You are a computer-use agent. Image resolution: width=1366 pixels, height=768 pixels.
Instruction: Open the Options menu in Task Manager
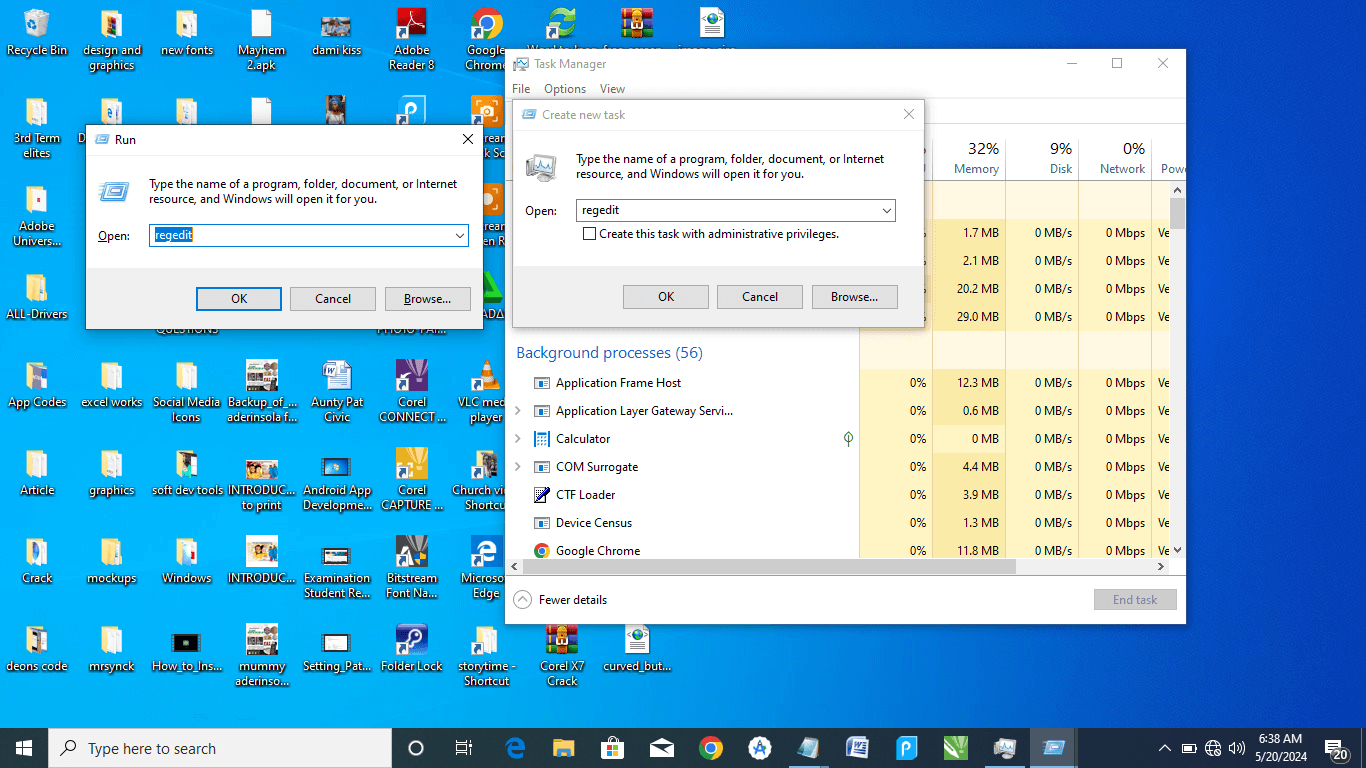564,88
